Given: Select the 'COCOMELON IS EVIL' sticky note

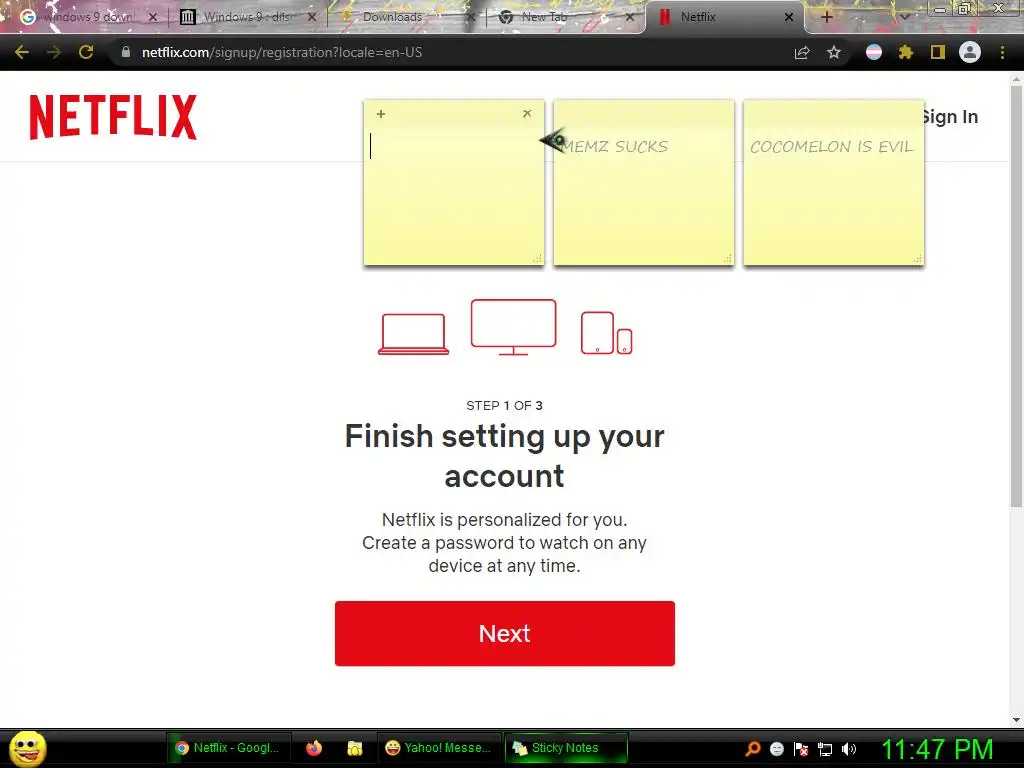Looking at the screenshot, I should coord(834,183).
